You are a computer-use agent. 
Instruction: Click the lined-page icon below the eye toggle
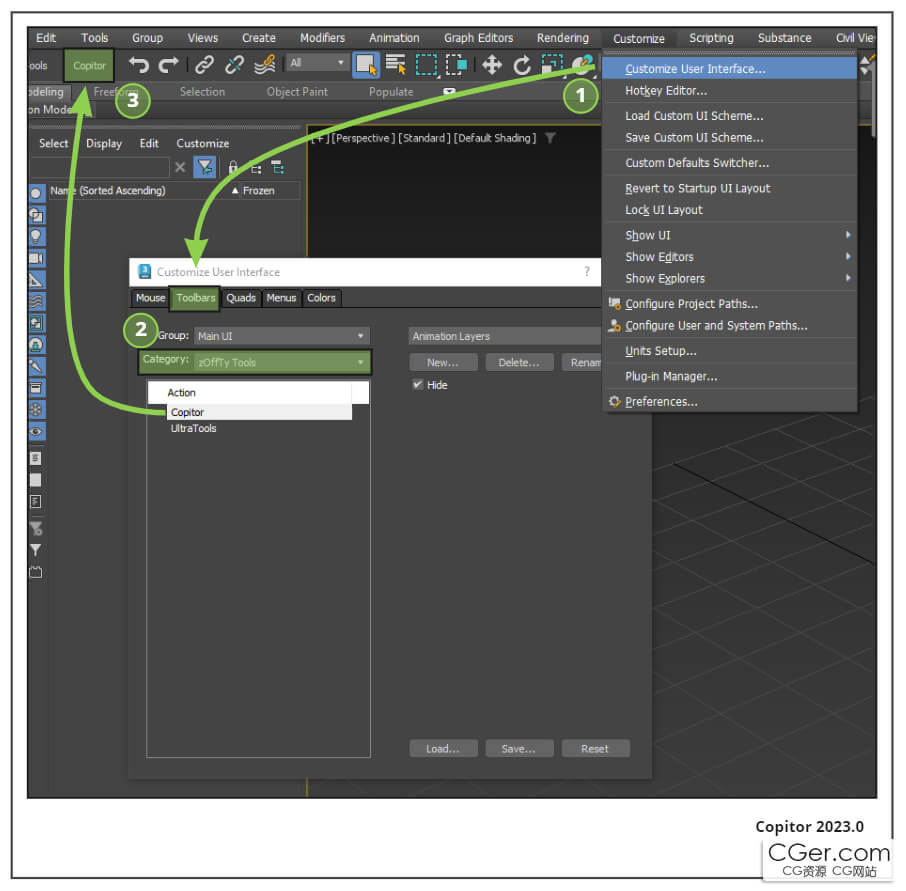[36, 458]
